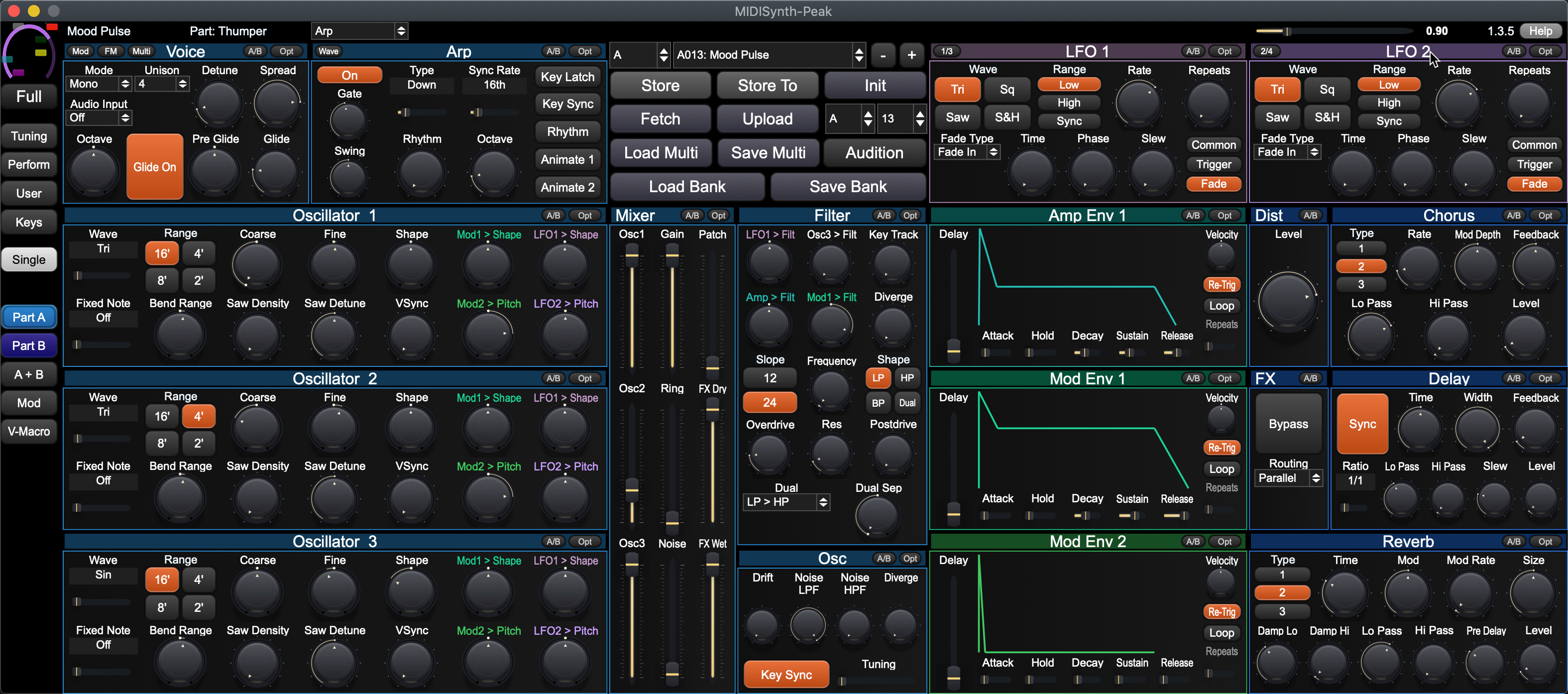Image resolution: width=1568 pixels, height=694 pixels.
Task: Adjust the Osc1 mixer level slider
Action: point(632,256)
